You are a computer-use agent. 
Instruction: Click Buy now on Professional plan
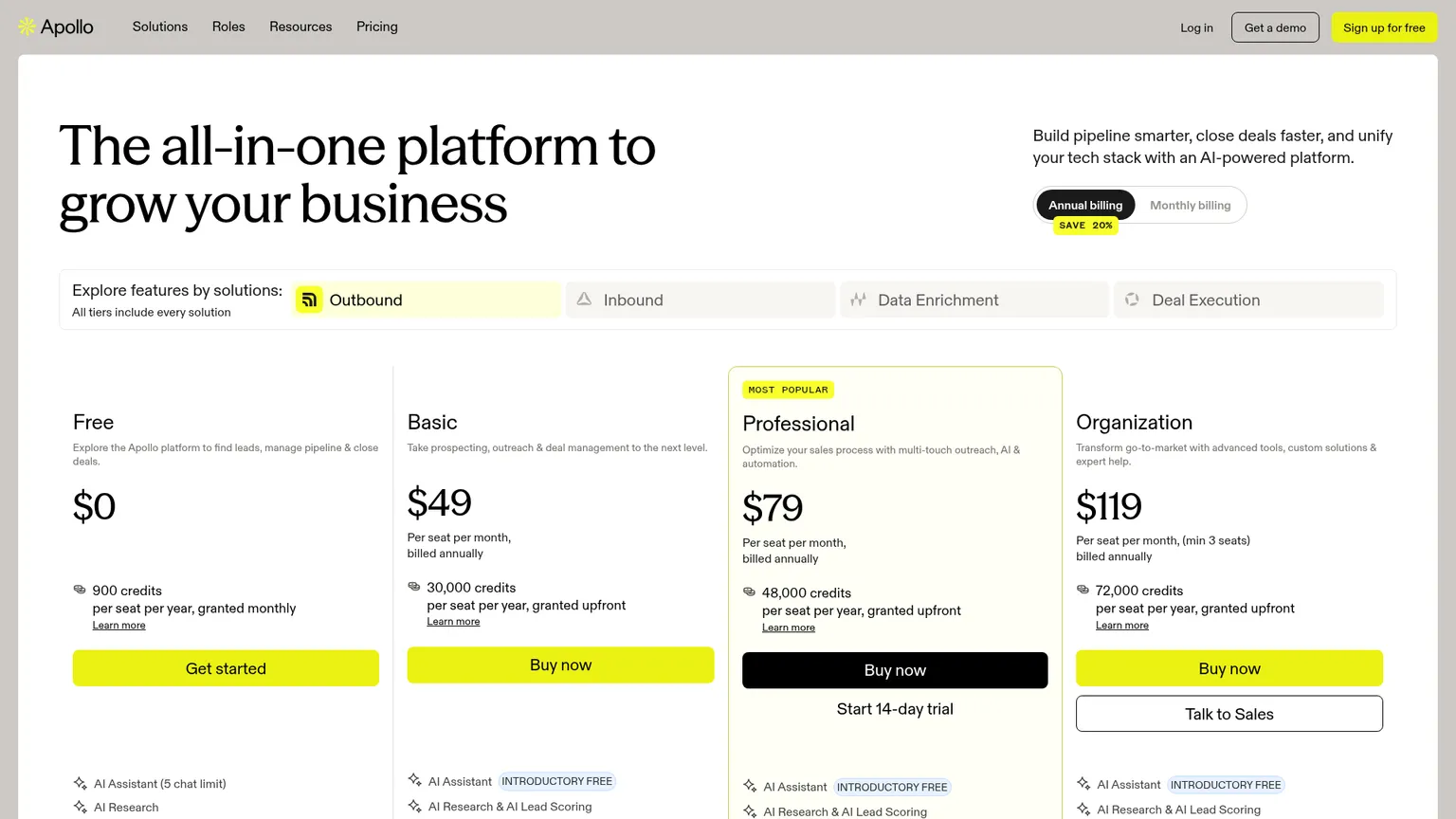coord(895,670)
